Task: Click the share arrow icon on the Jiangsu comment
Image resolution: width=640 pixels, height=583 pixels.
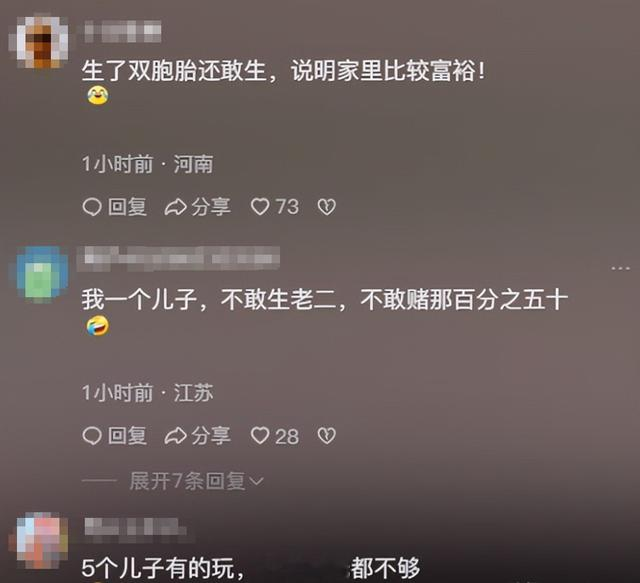Action: click(176, 436)
